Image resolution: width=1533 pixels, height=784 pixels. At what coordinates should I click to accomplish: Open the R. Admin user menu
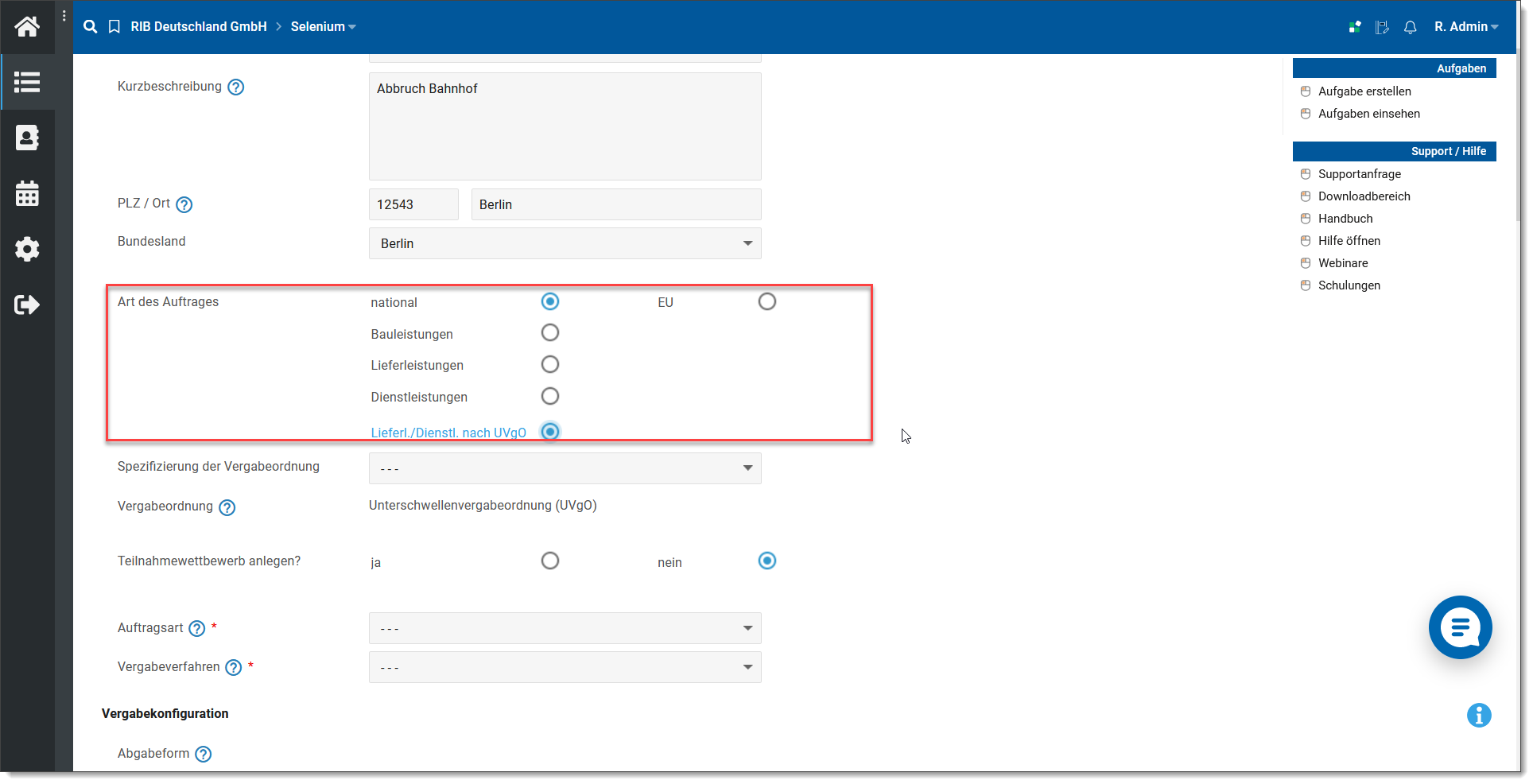(x=1466, y=27)
